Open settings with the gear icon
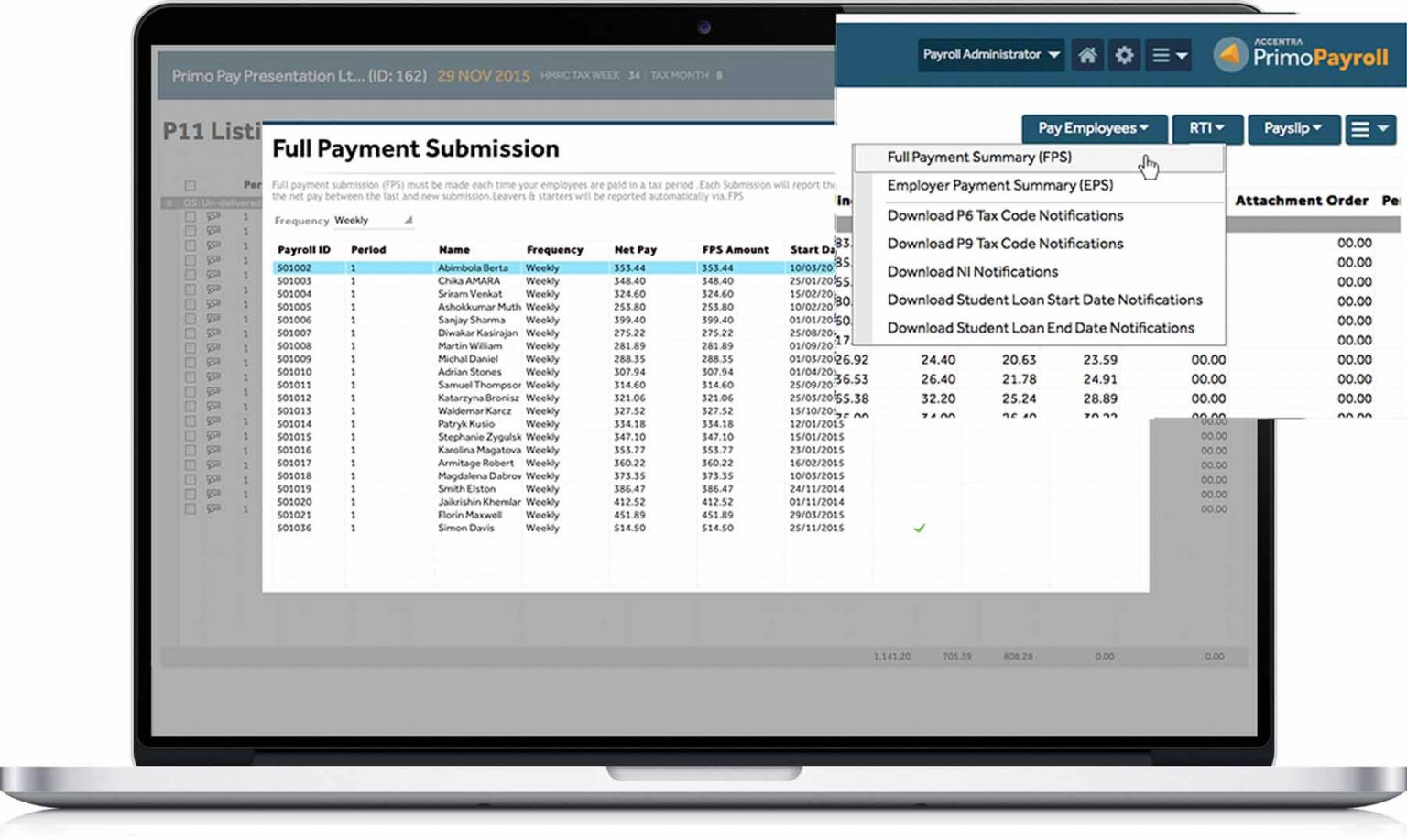This screenshot has height=840, width=1407. (x=1124, y=55)
